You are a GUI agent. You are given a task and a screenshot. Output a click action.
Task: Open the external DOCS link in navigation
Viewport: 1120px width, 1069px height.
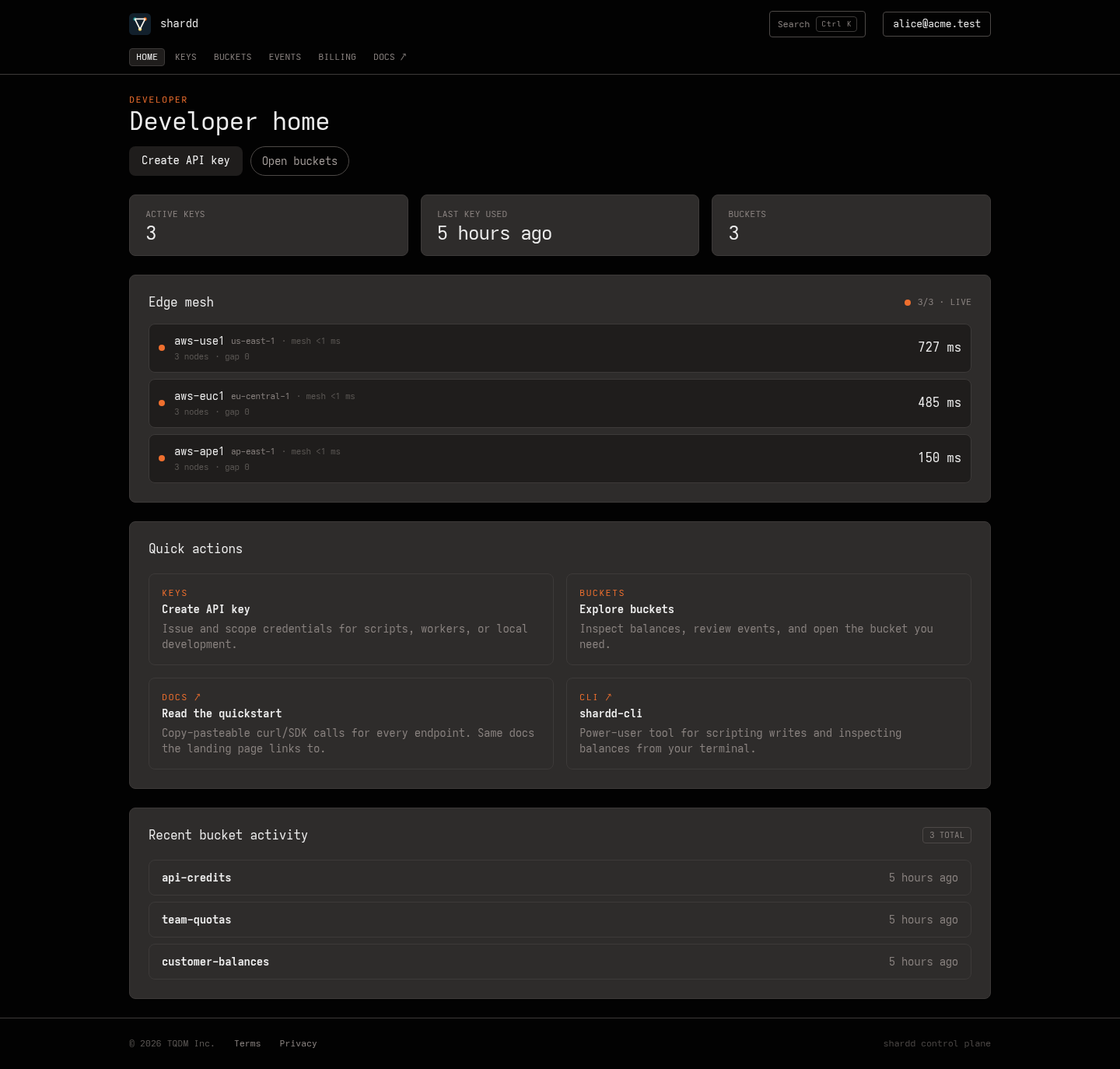390,57
